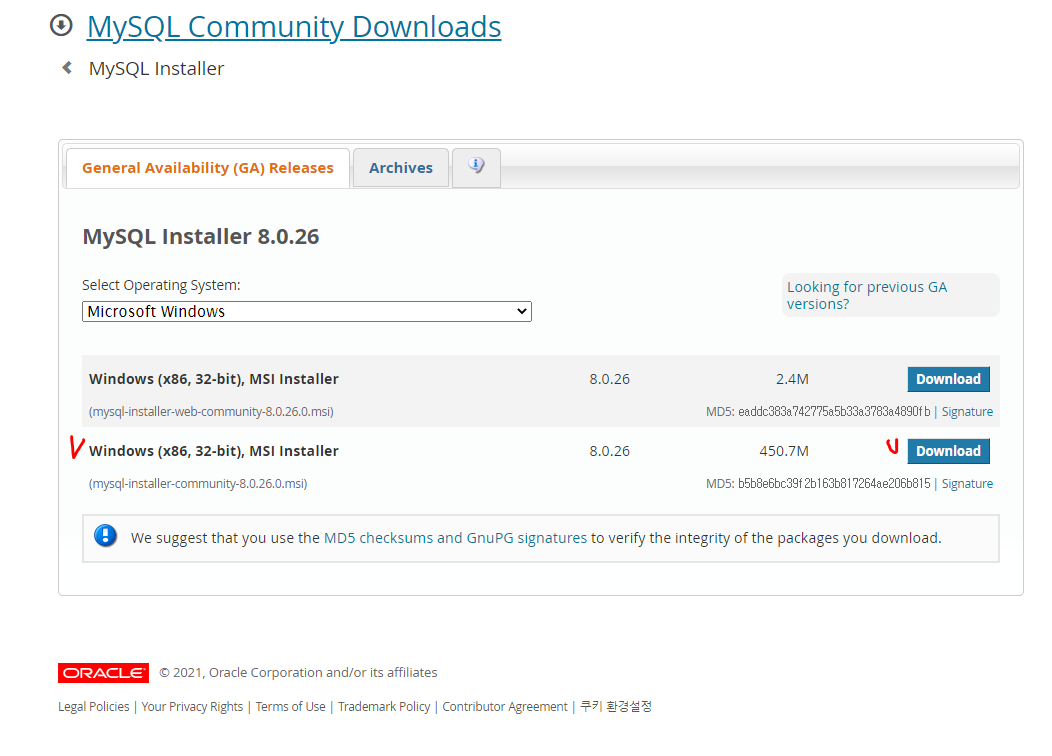Screen dimensions: 1052x756
Task: Download the 2.4M web community installer
Action: pyautogui.click(x=948, y=379)
